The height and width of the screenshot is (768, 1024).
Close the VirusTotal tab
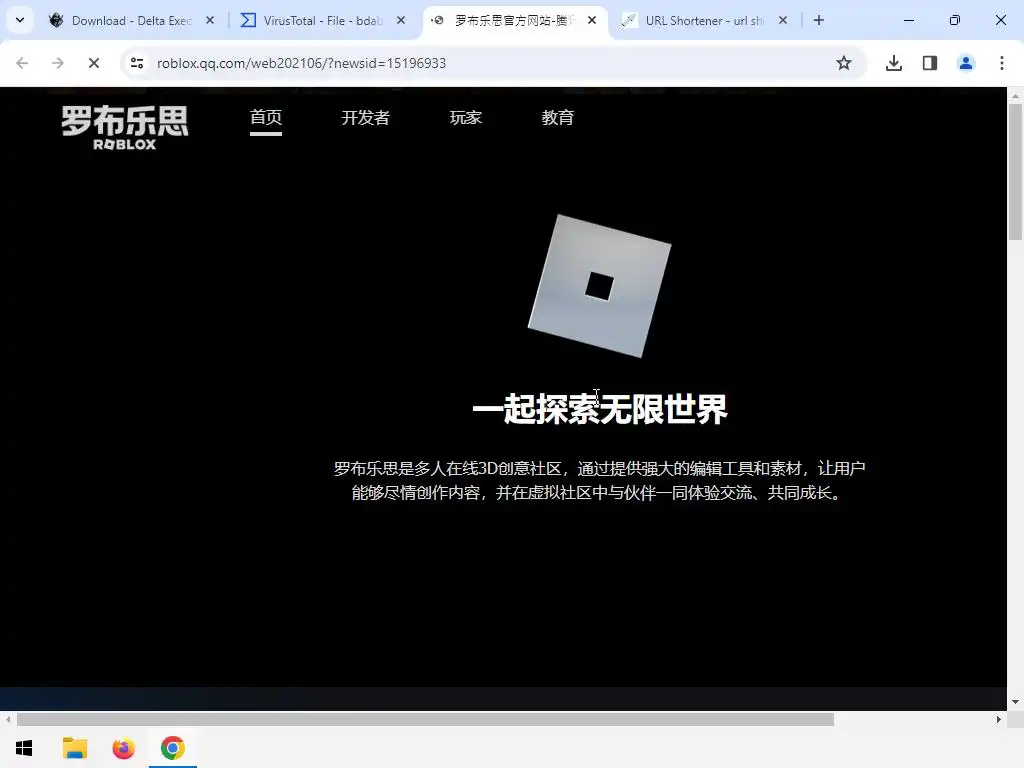[401, 20]
